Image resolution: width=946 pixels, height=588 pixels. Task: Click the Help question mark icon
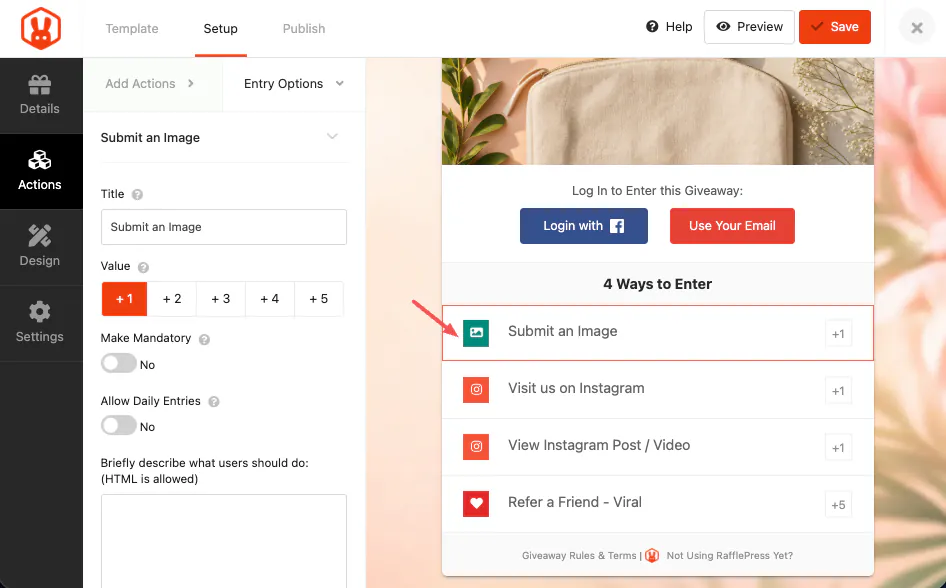[652, 27]
